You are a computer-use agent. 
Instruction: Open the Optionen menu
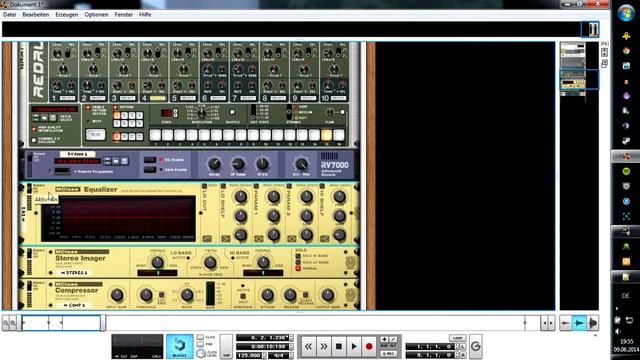pos(96,14)
